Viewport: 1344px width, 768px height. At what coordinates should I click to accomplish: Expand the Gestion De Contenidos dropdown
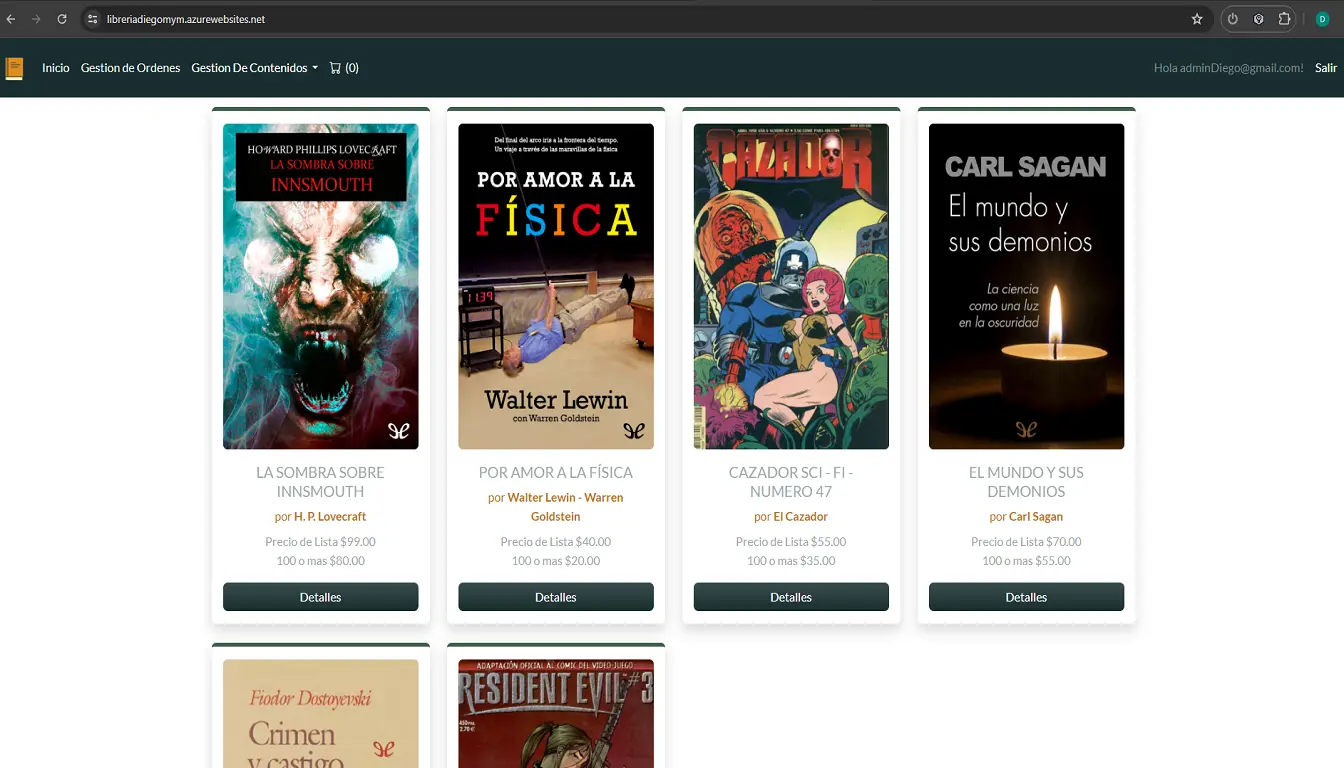[x=254, y=68]
